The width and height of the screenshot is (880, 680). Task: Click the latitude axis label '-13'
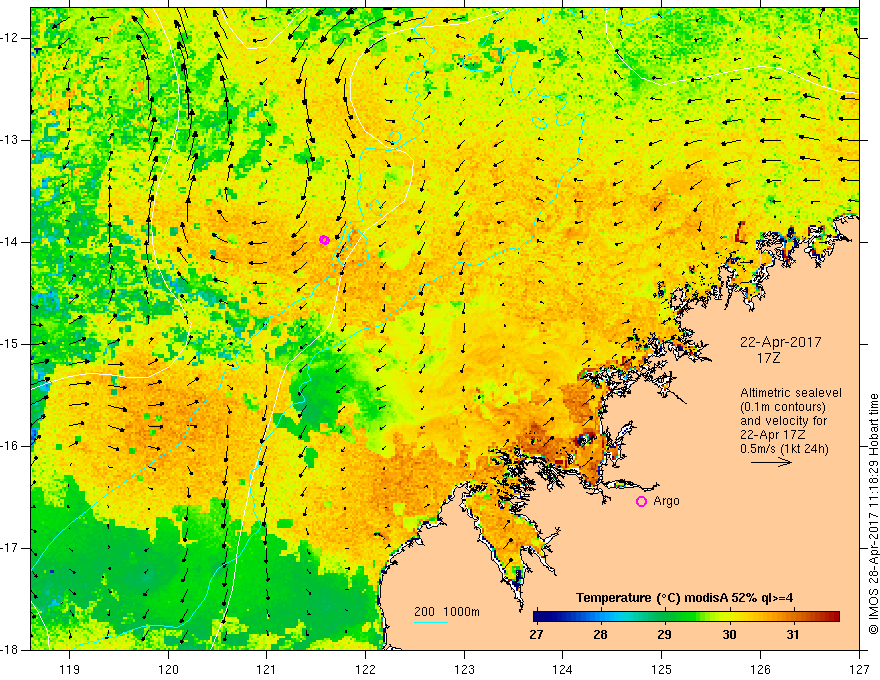click(11, 140)
